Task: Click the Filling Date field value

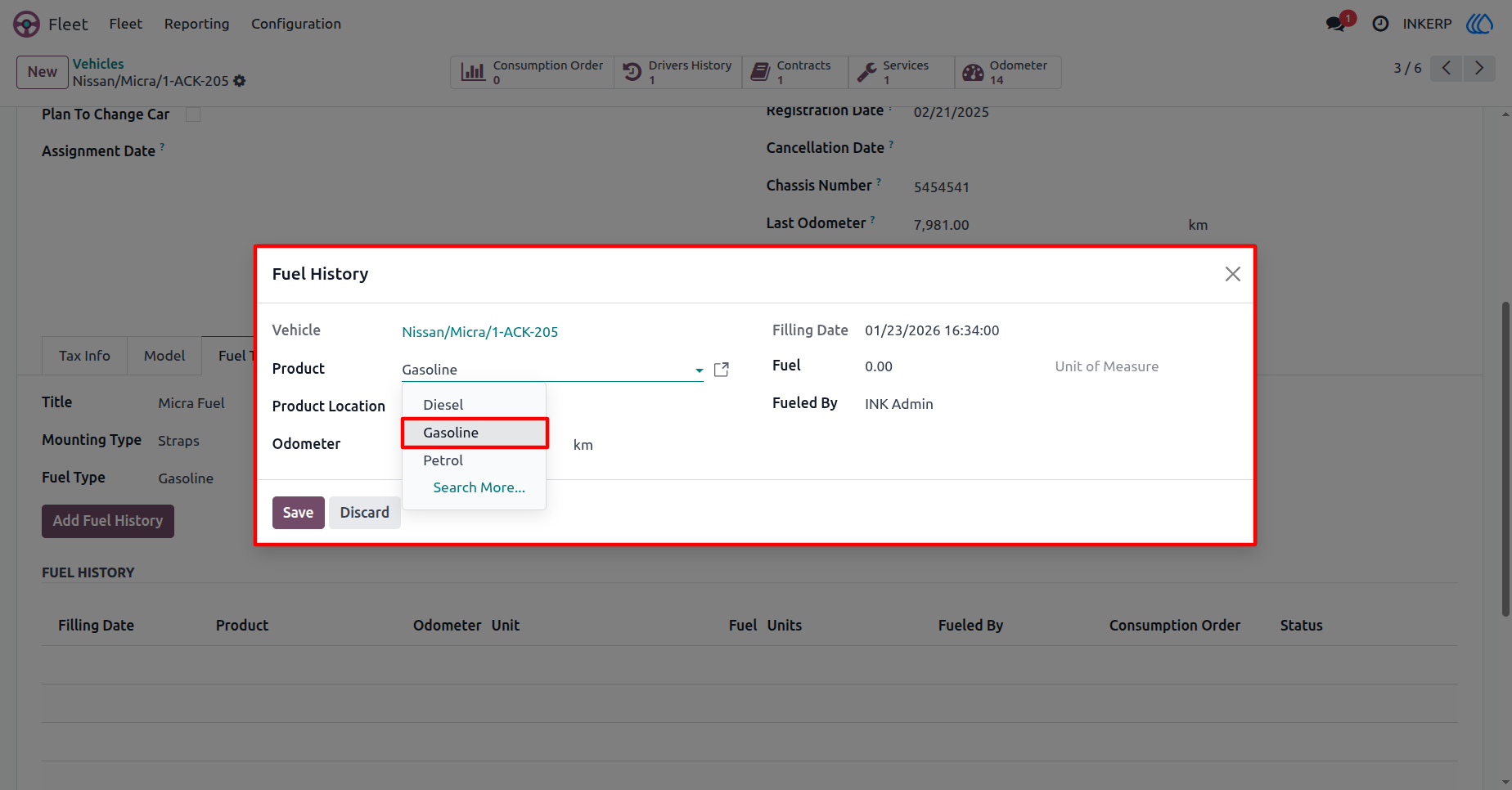Action: pos(932,330)
